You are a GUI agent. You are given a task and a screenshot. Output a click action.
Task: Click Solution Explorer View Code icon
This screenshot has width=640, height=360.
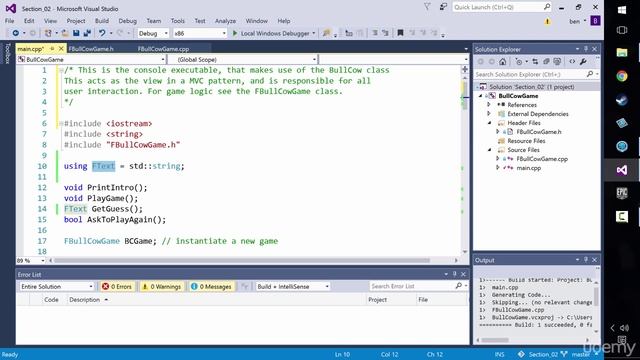pyautogui.click(x=572, y=62)
